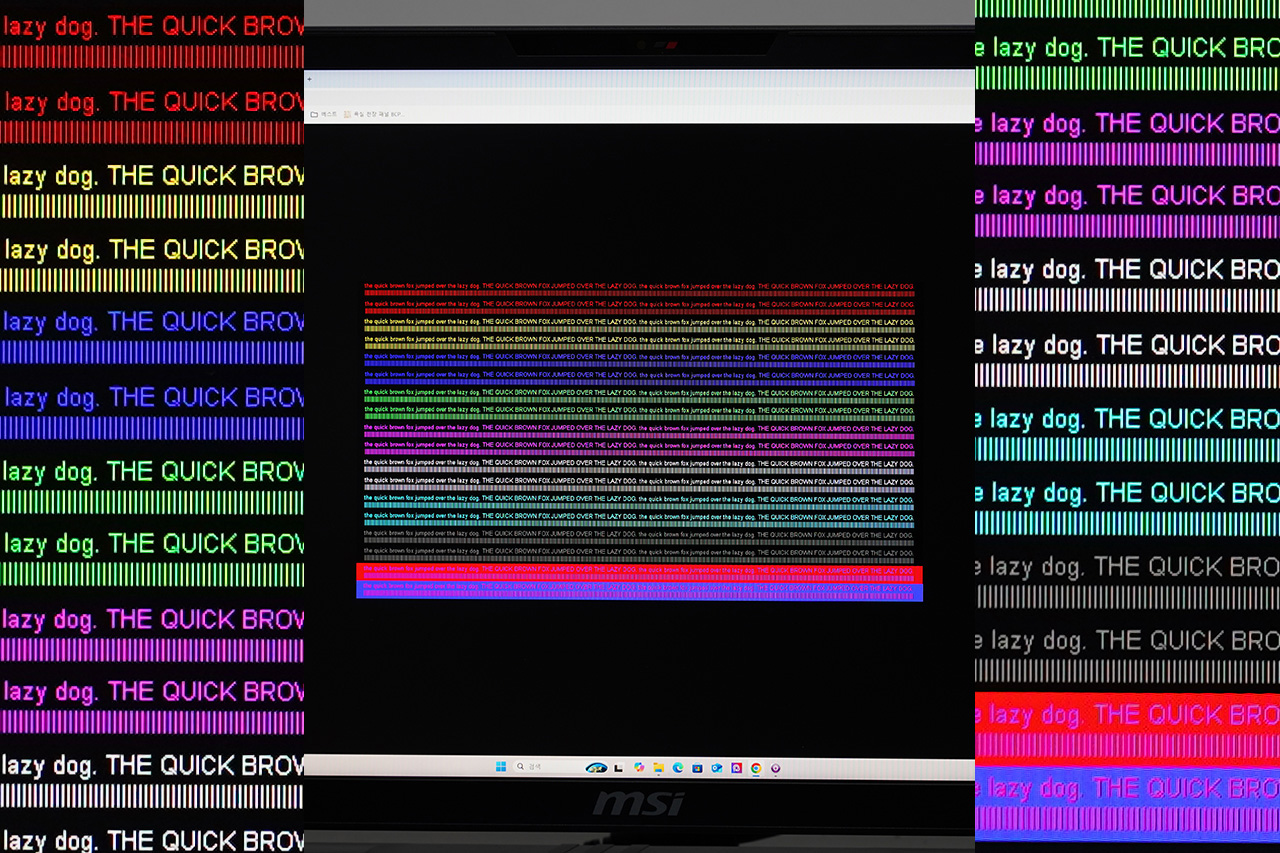
Task: Open the Windows Start menu
Action: tap(501, 767)
